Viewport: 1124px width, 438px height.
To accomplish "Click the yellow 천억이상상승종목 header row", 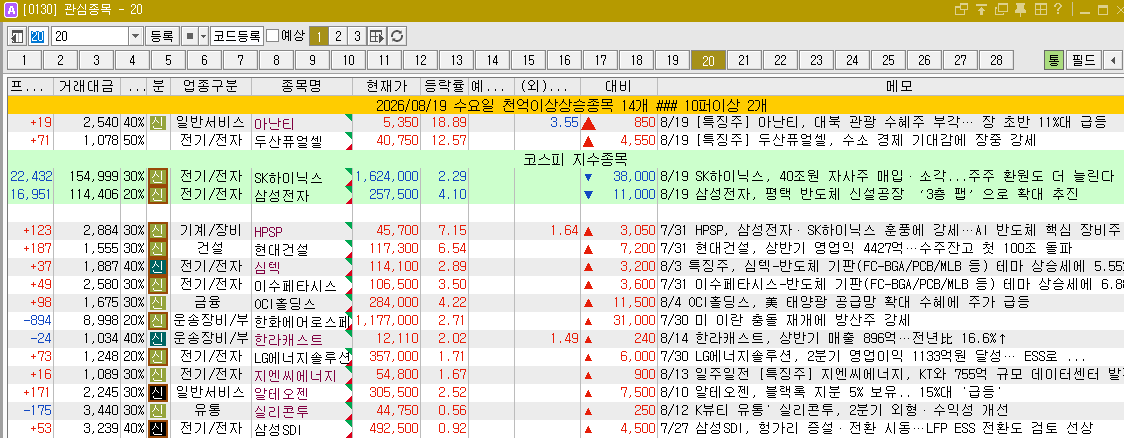I will [x=564, y=105].
